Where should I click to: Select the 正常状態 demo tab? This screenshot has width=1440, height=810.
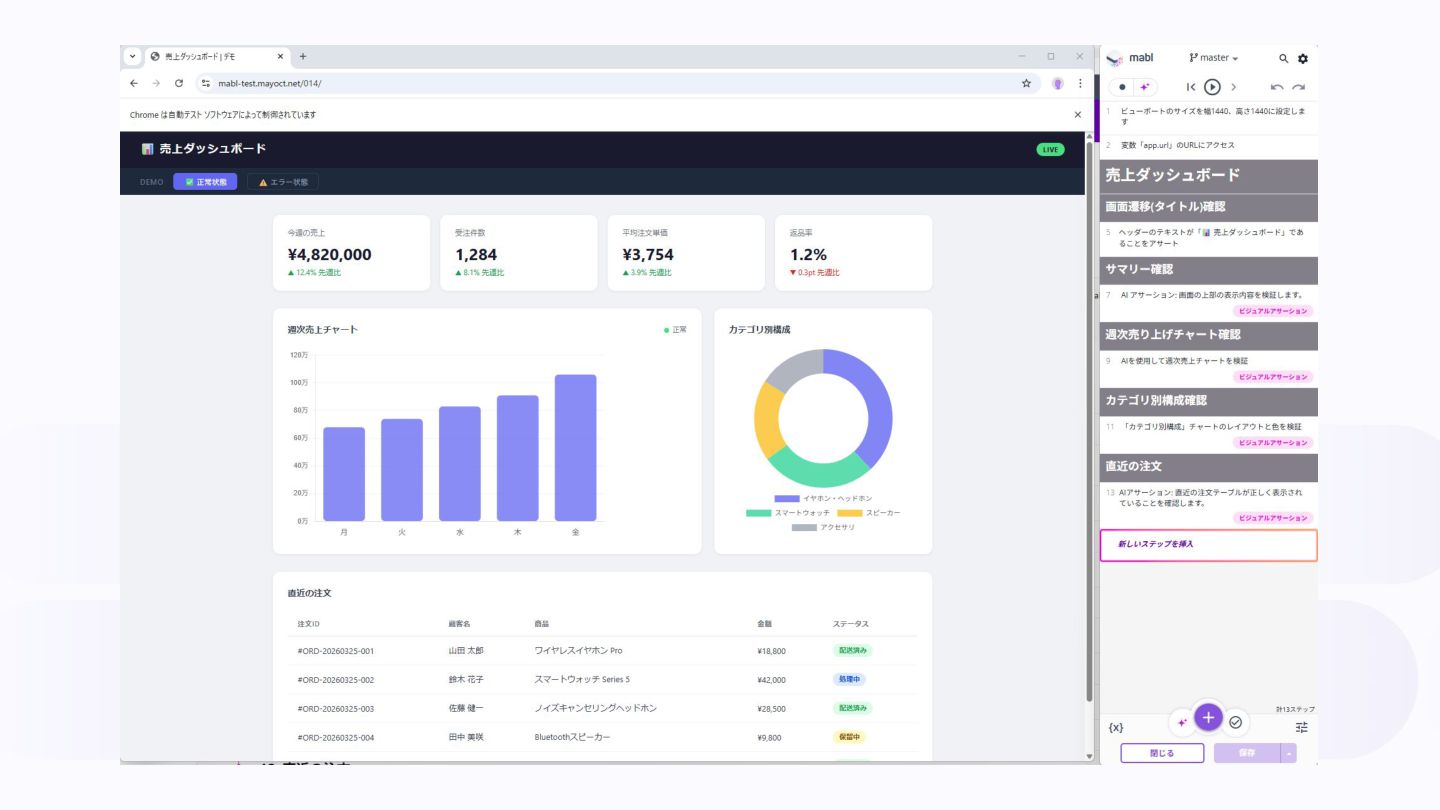click(x=206, y=182)
